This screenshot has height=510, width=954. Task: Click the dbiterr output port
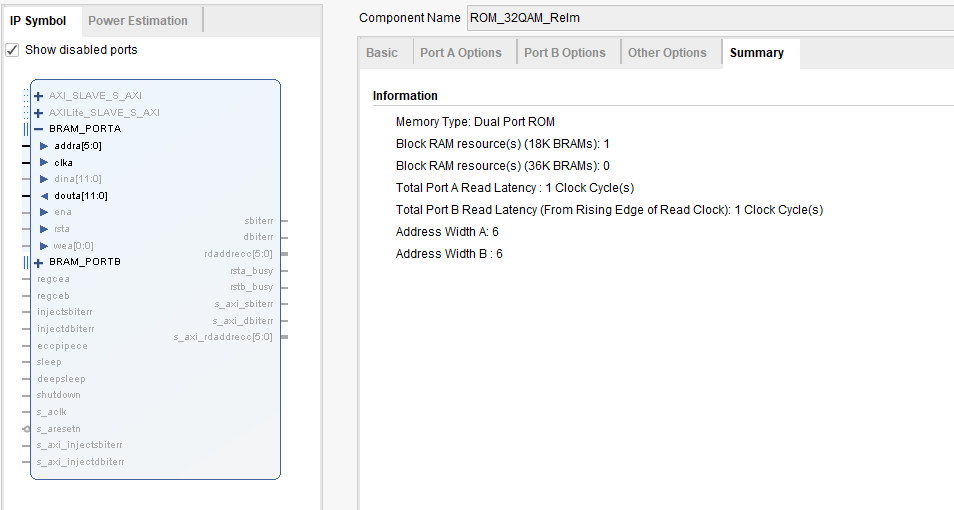(x=259, y=237)
